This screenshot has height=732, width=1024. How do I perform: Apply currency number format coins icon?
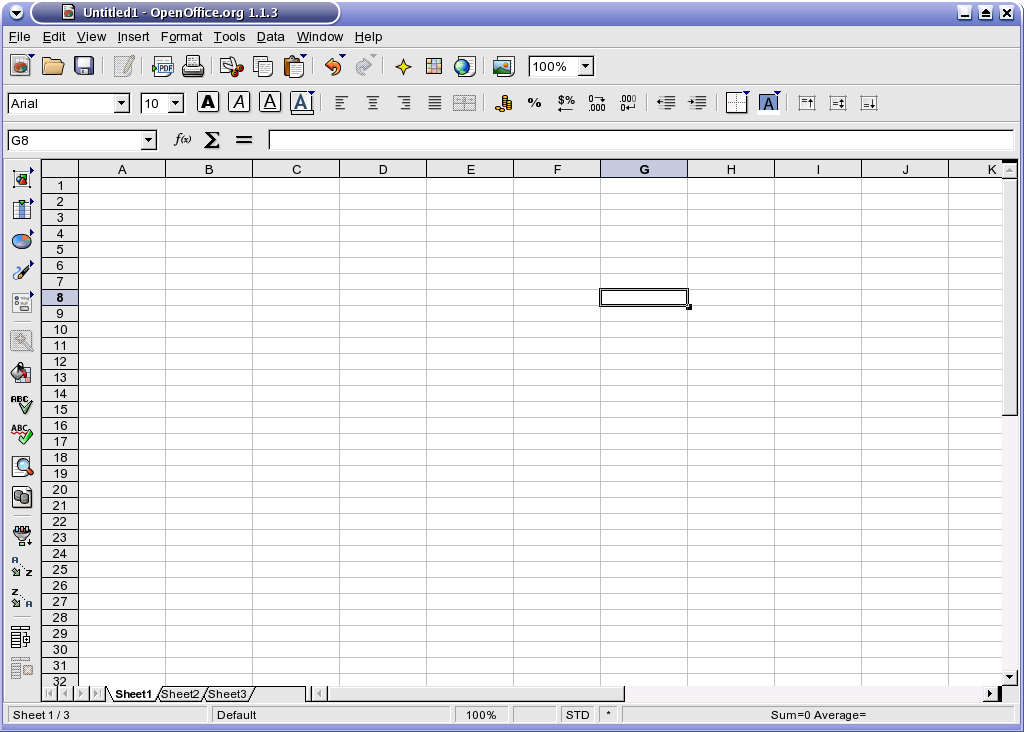coord(504,103)
